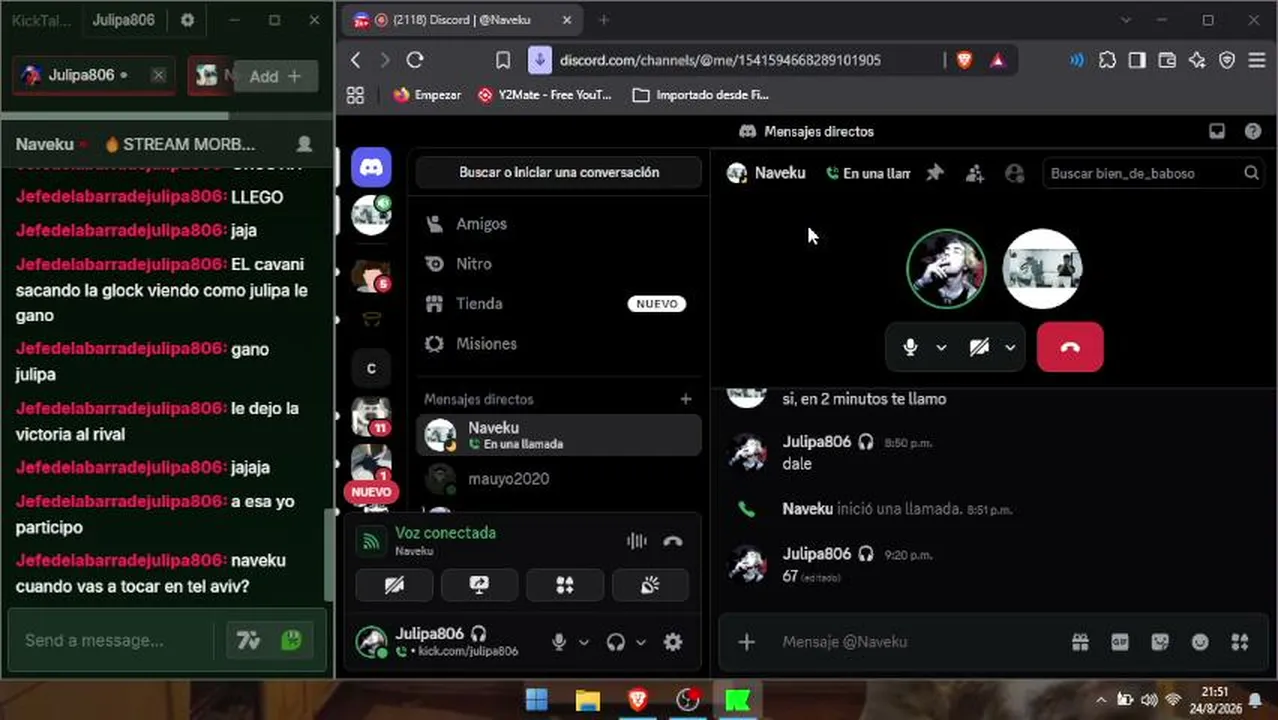Open sticker picker in message bar
Screen dimensions: 1278x720
(1160, 642)
